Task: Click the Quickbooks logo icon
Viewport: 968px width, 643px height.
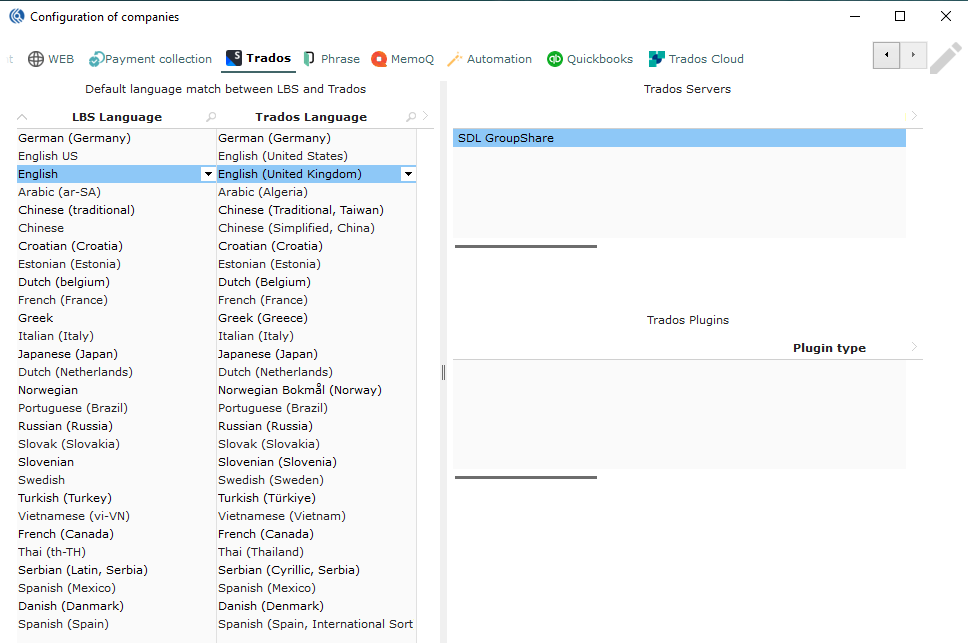Action: 555,59
